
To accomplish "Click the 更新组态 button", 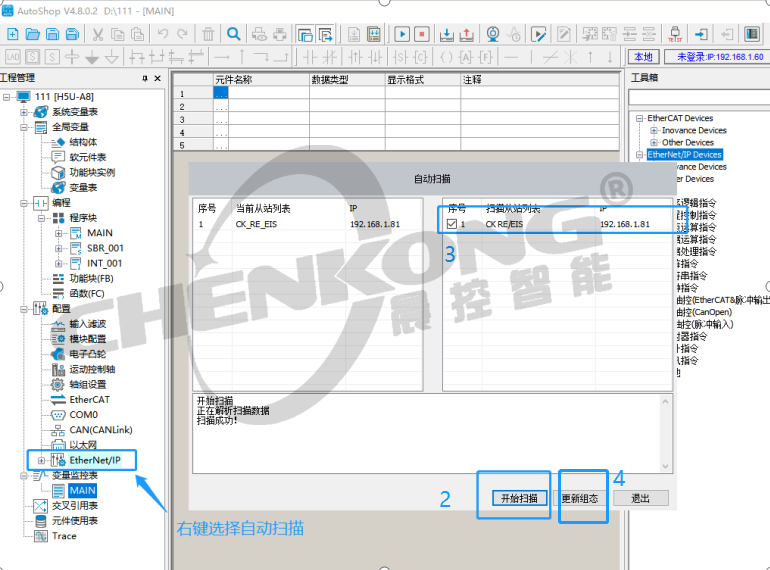I will (580, 498).
